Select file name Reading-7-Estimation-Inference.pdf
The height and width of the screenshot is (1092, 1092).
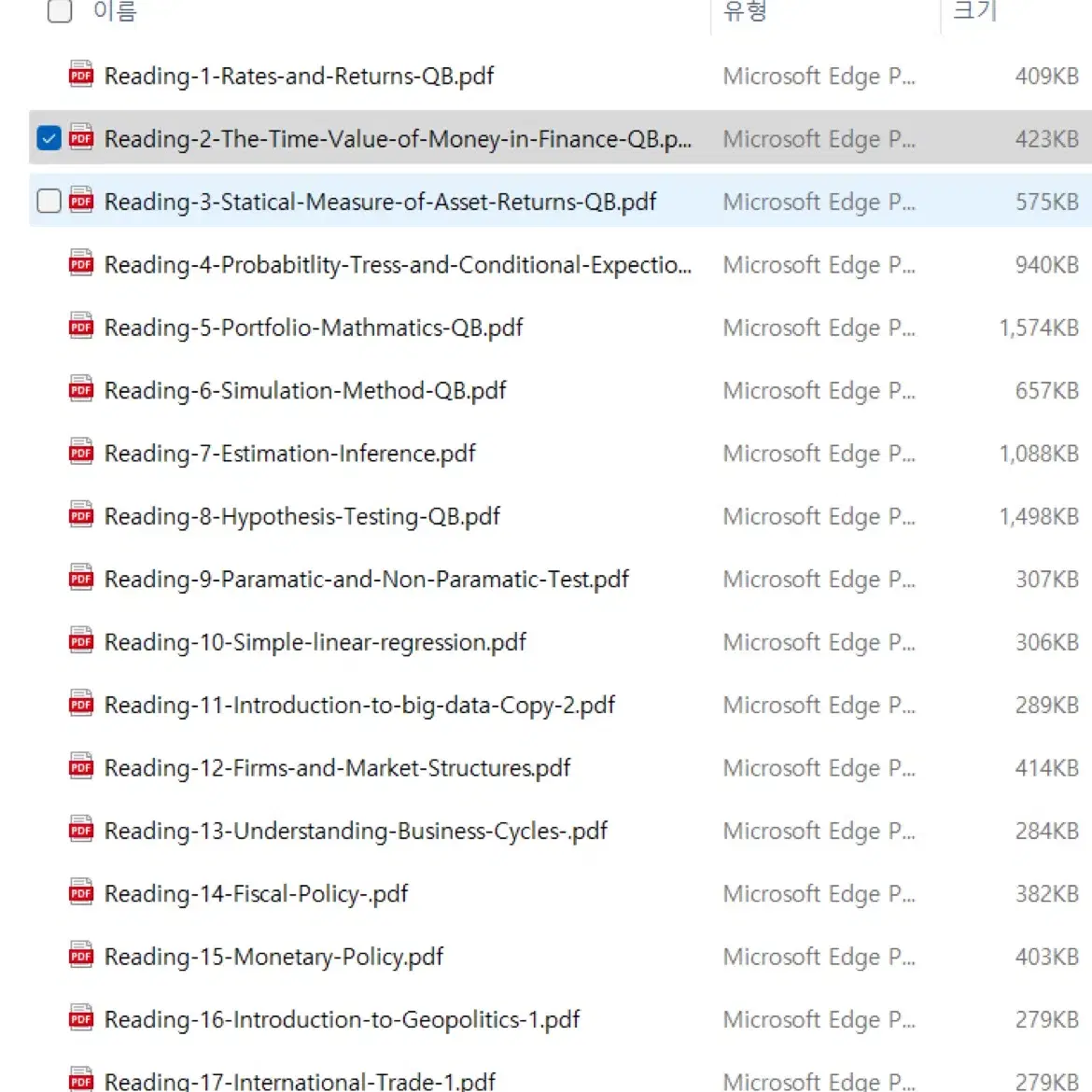point(289,454)
